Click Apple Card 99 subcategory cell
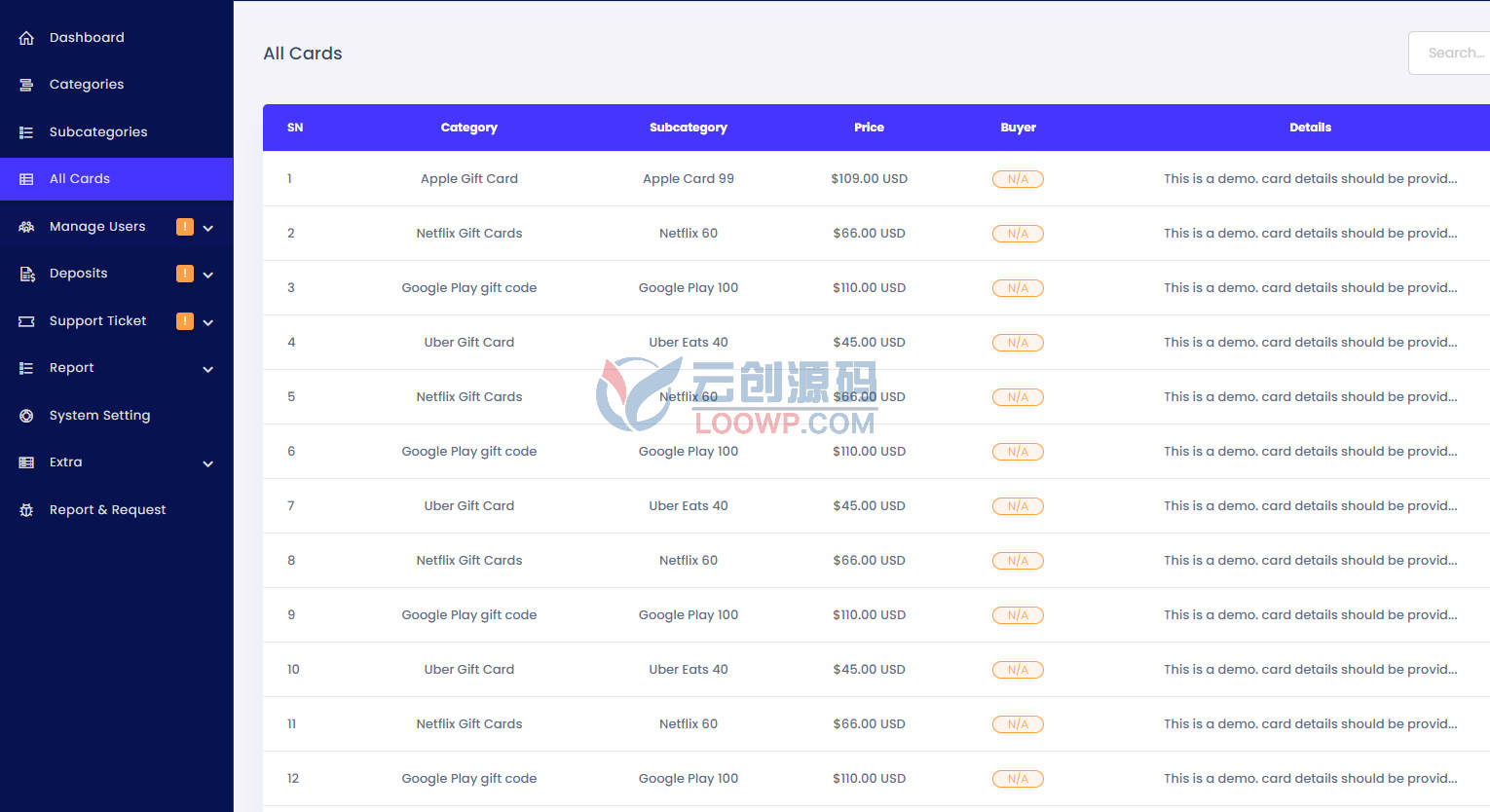Viewport: 1490px width, 812px height. (x=689, y=178)
